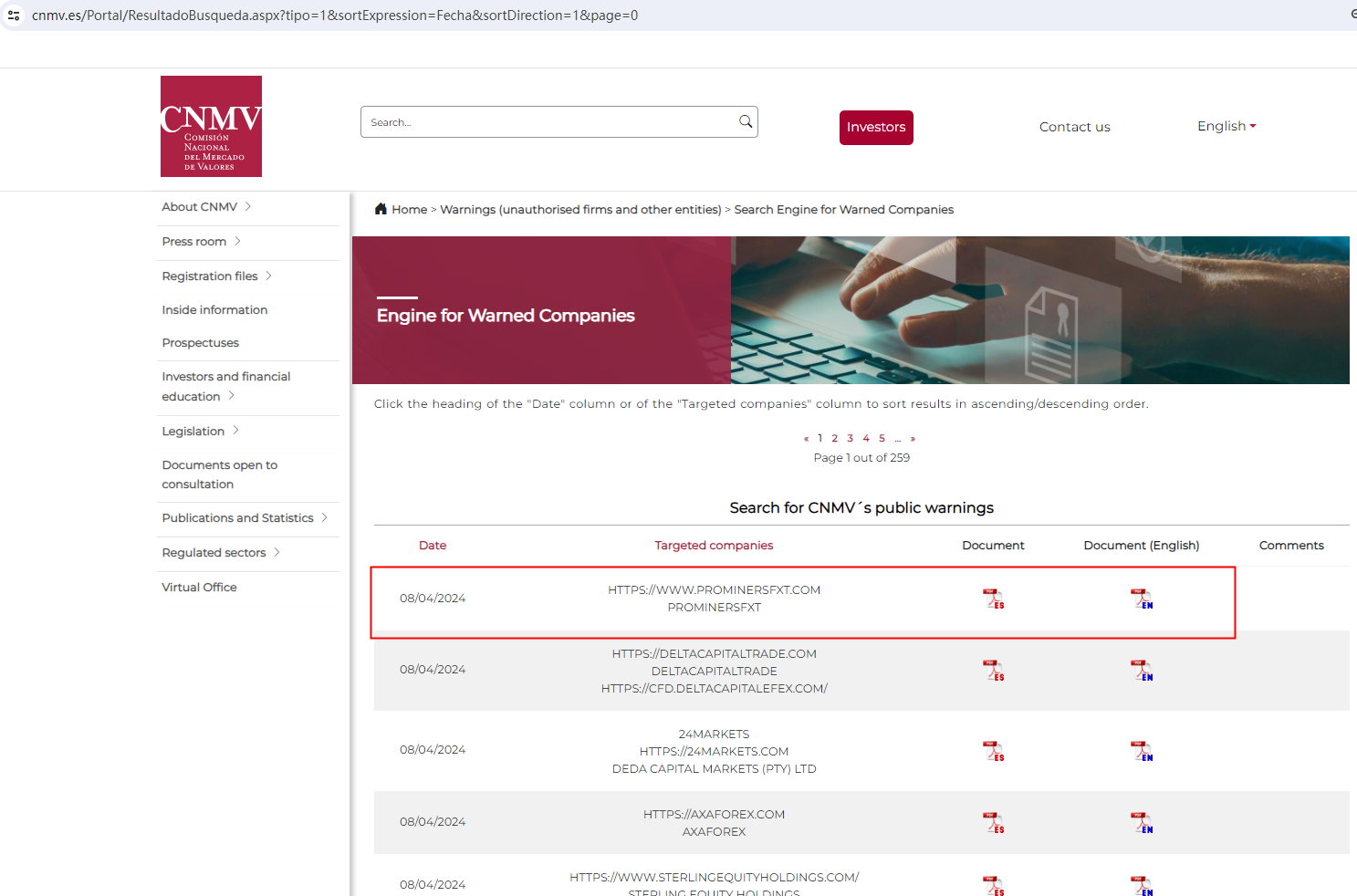Click the CNMV logo
The height and width of the screenshot is (896, 1357).
click(211, 126)
